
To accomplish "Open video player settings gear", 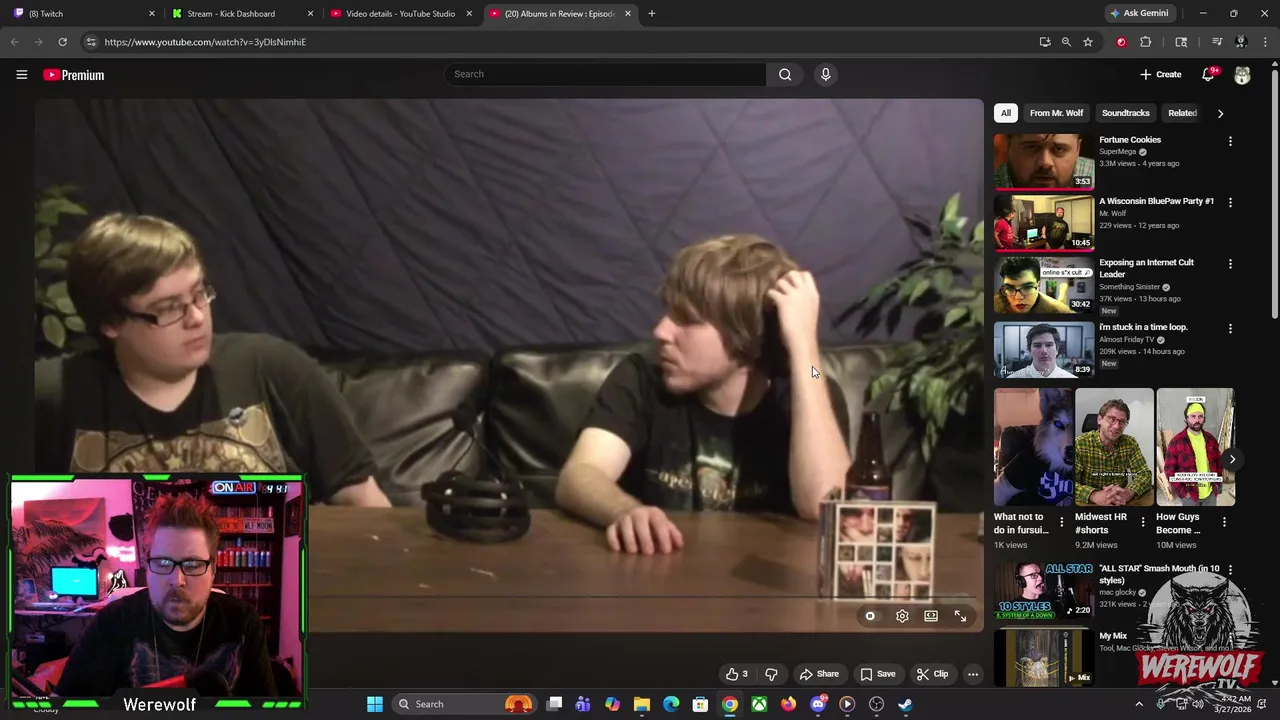I will (902, 616).
